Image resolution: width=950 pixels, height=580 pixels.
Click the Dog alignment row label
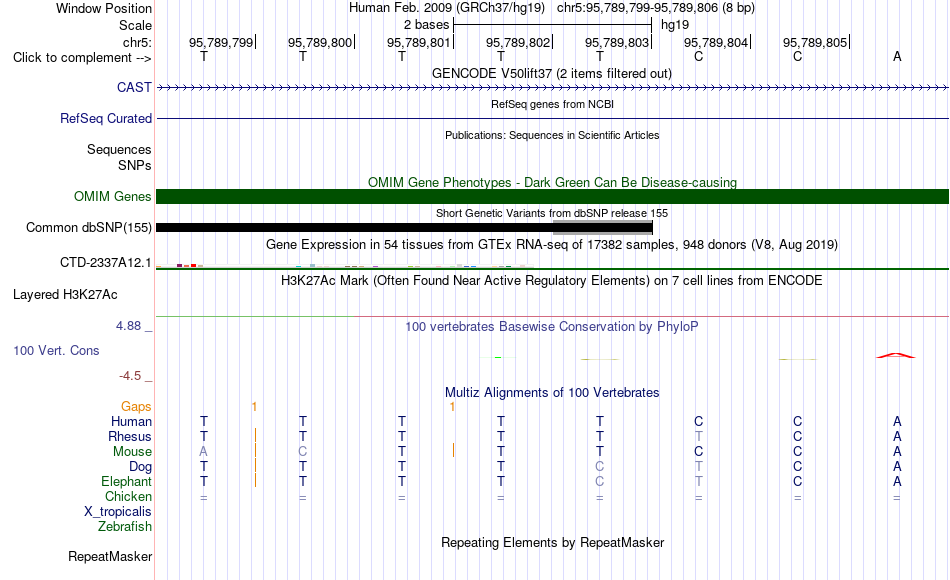click(x=140, y=467)
